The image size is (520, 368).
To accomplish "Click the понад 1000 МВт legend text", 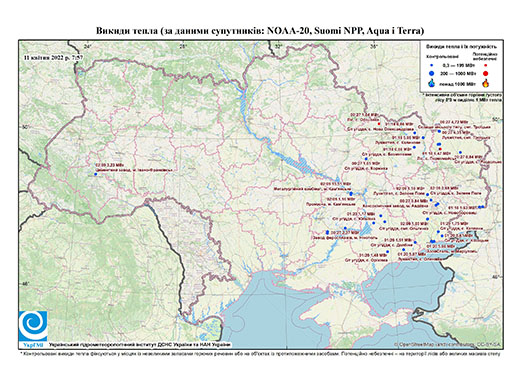I will pyautogui.click(x=458, y=83).
